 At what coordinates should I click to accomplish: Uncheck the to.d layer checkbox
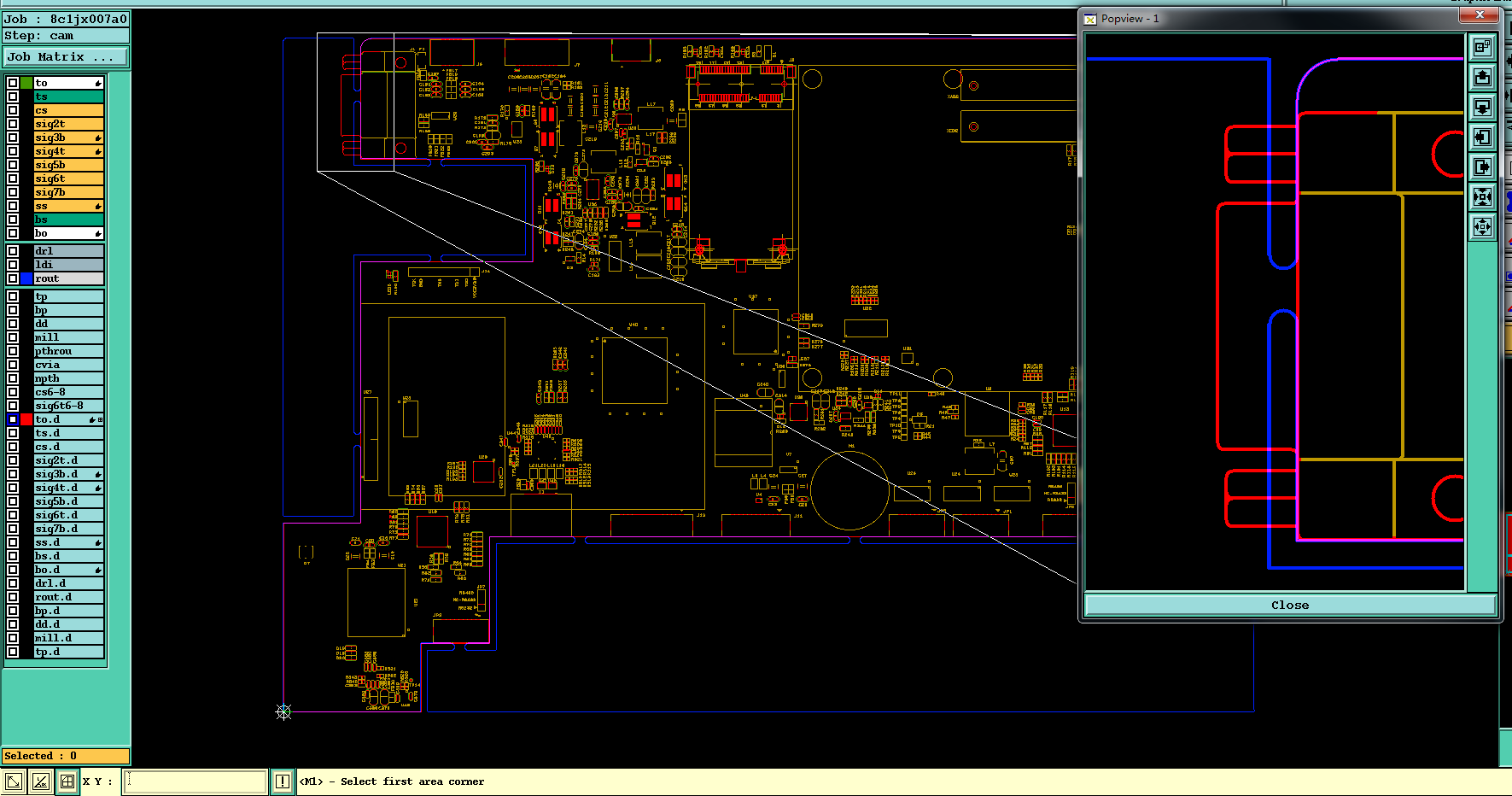coord(13,419)
